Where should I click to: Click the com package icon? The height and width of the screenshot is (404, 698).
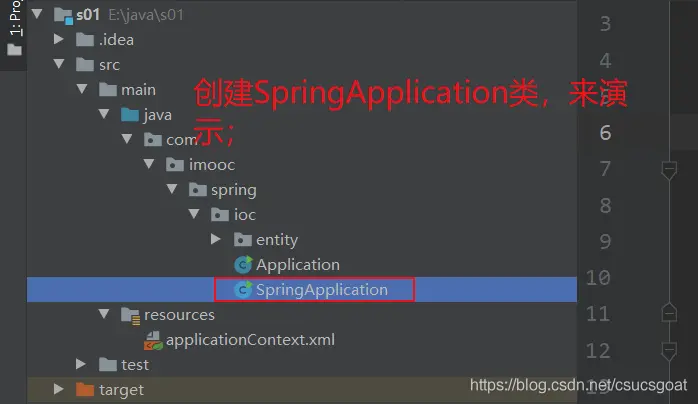(x=153, y=139)
